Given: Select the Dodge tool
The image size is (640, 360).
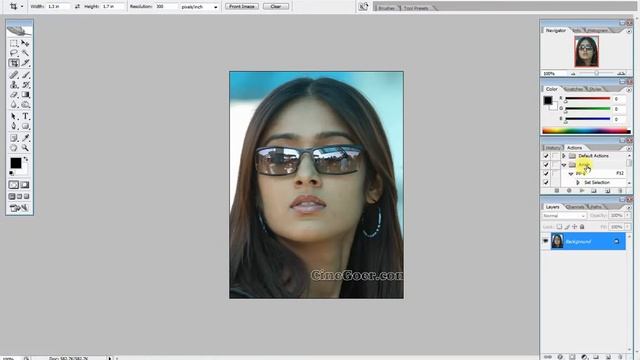Looking at the screenshot, I should 25,104.
